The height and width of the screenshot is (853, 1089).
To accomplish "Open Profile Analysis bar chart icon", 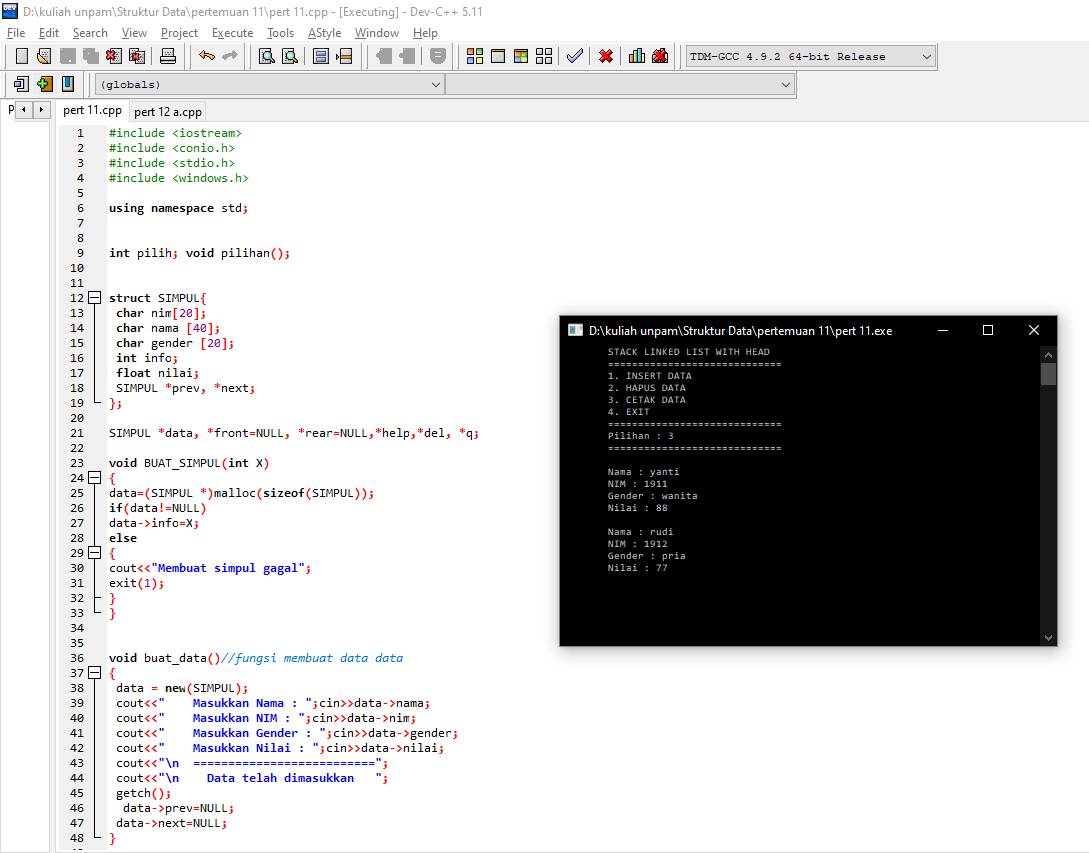I will point(637,56).
